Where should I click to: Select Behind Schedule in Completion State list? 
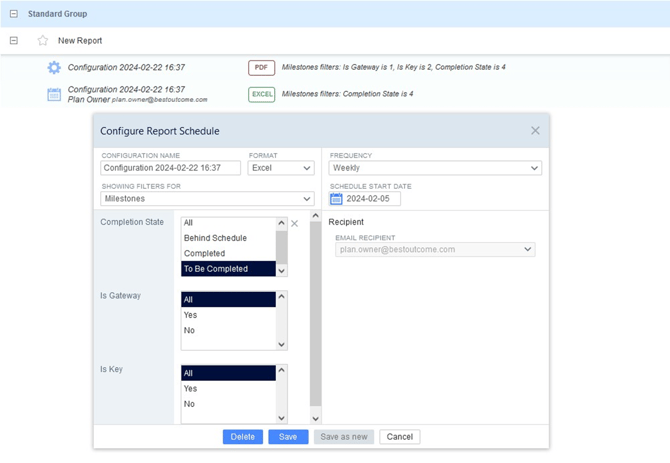click(x=215, y=238)
